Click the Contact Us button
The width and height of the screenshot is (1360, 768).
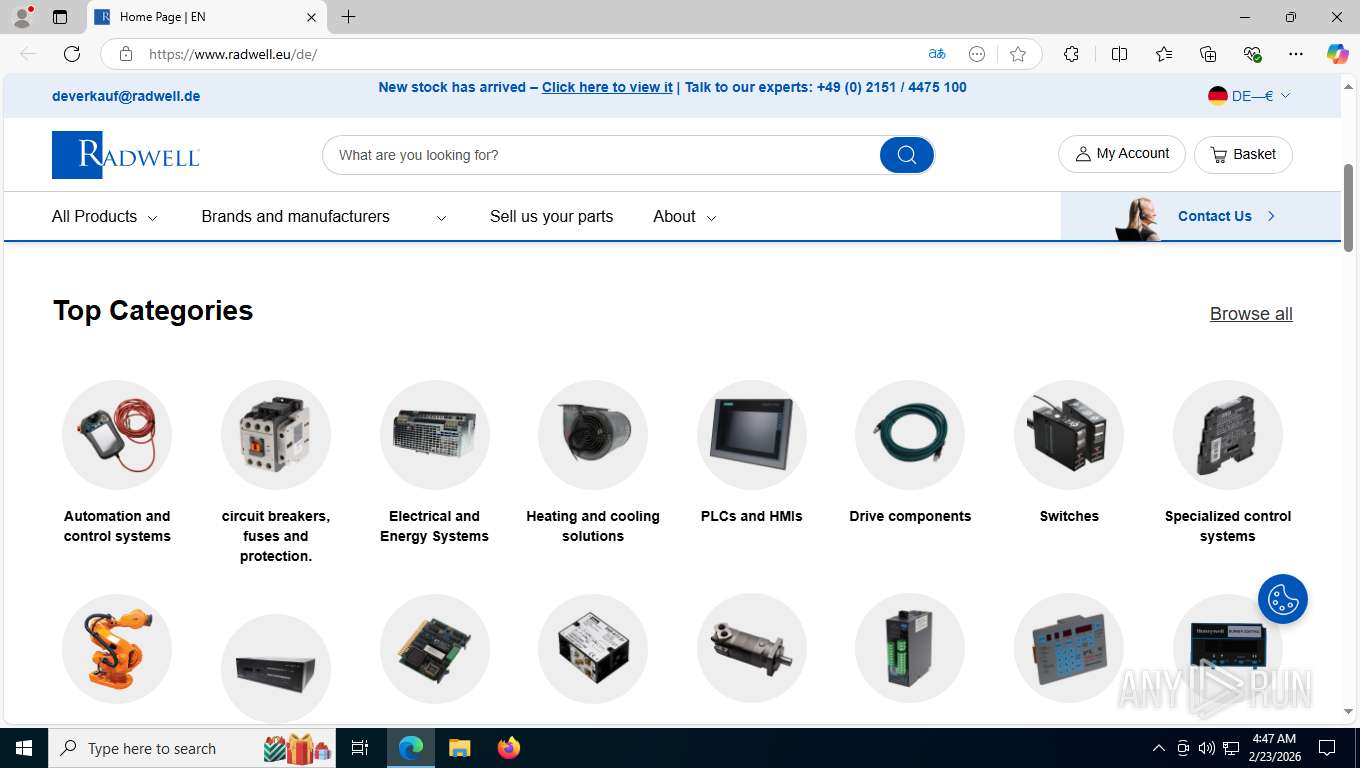click(1201, 216)
